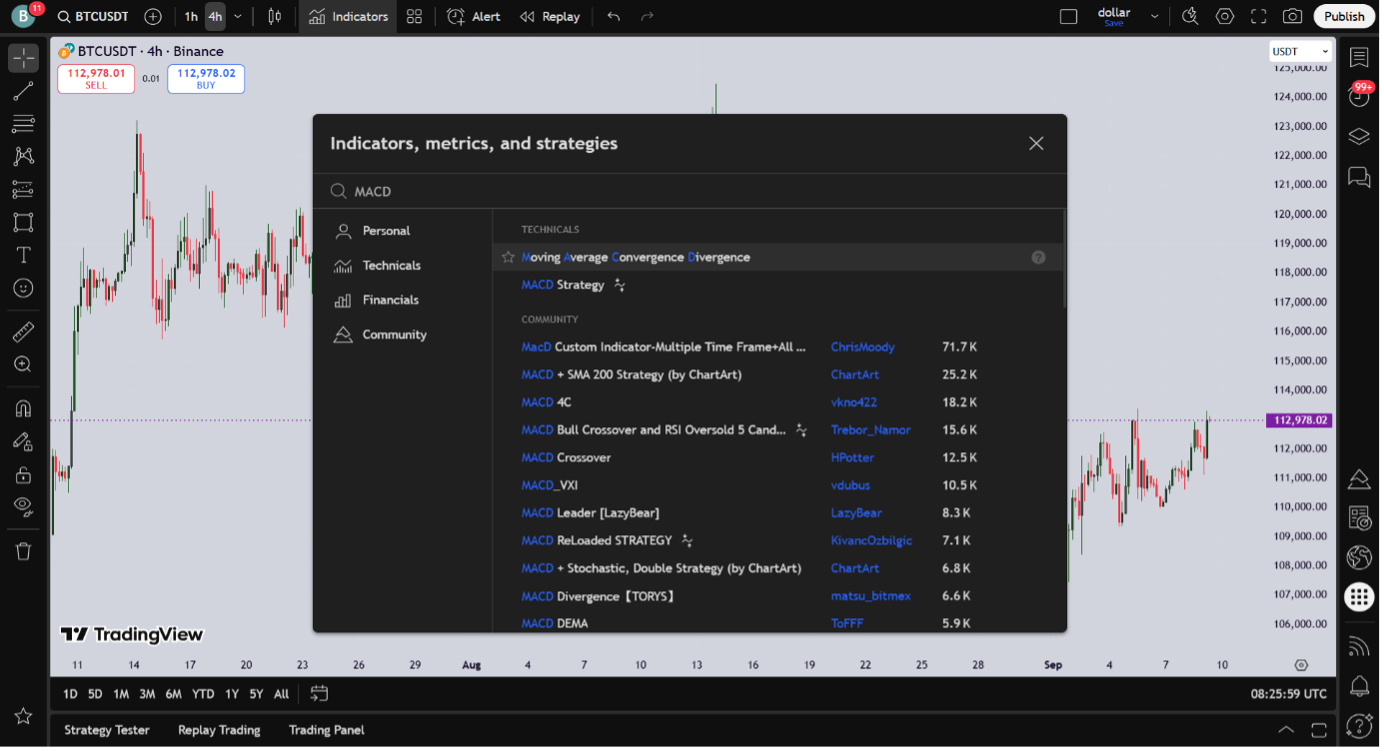Image resolution: width=1384 pixels, height=751 pixels.
Task: Open the USDT currency dropdown
Action: pyautogui.click(x=1300, y=51)
